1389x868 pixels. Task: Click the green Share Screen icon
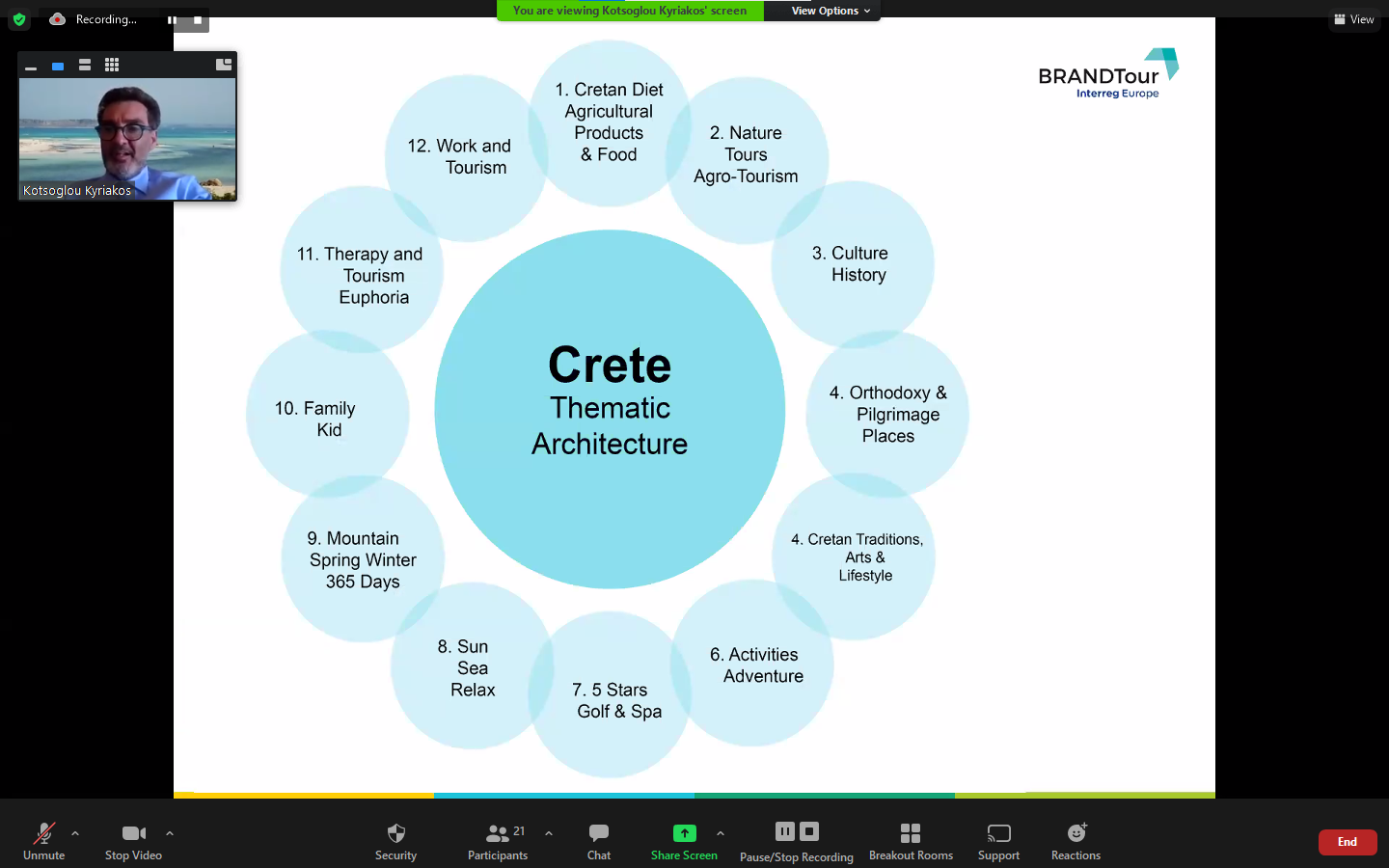click(x=684, y=833)
